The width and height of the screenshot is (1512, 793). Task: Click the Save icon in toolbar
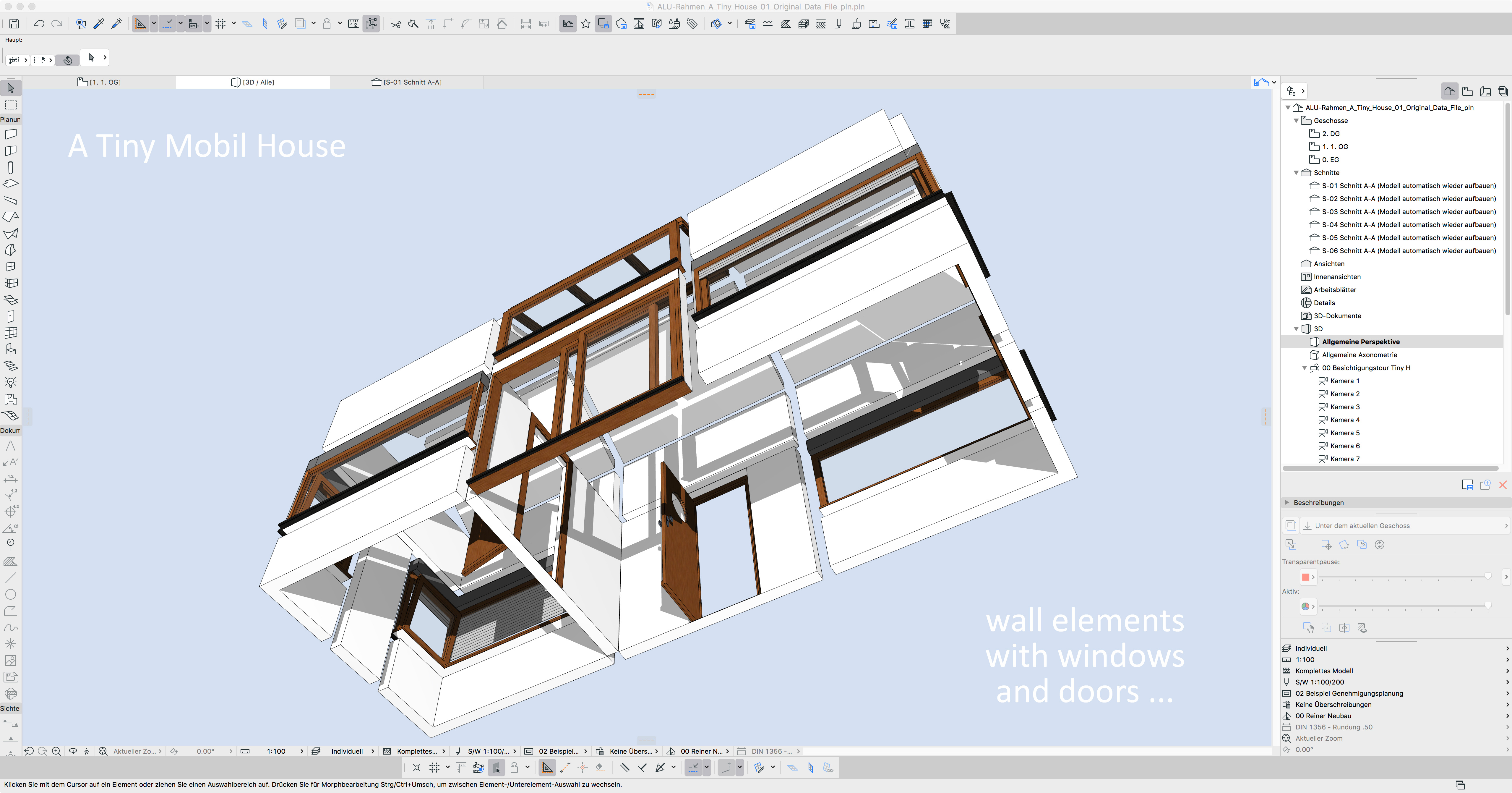pos(14,23)
